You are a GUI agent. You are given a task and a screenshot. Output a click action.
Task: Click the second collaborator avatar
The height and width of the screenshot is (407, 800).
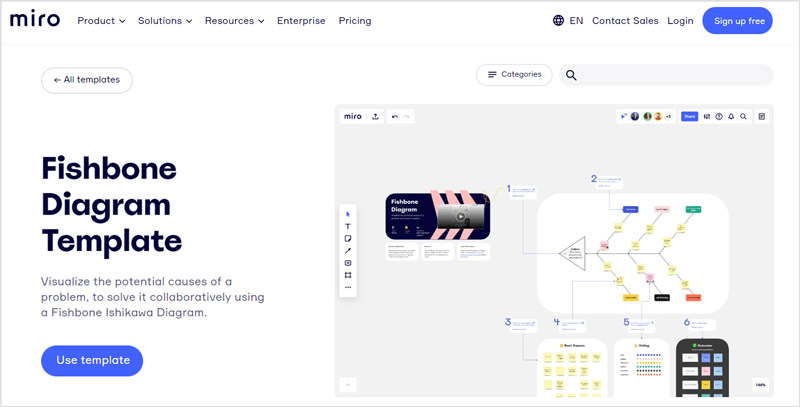647,116
